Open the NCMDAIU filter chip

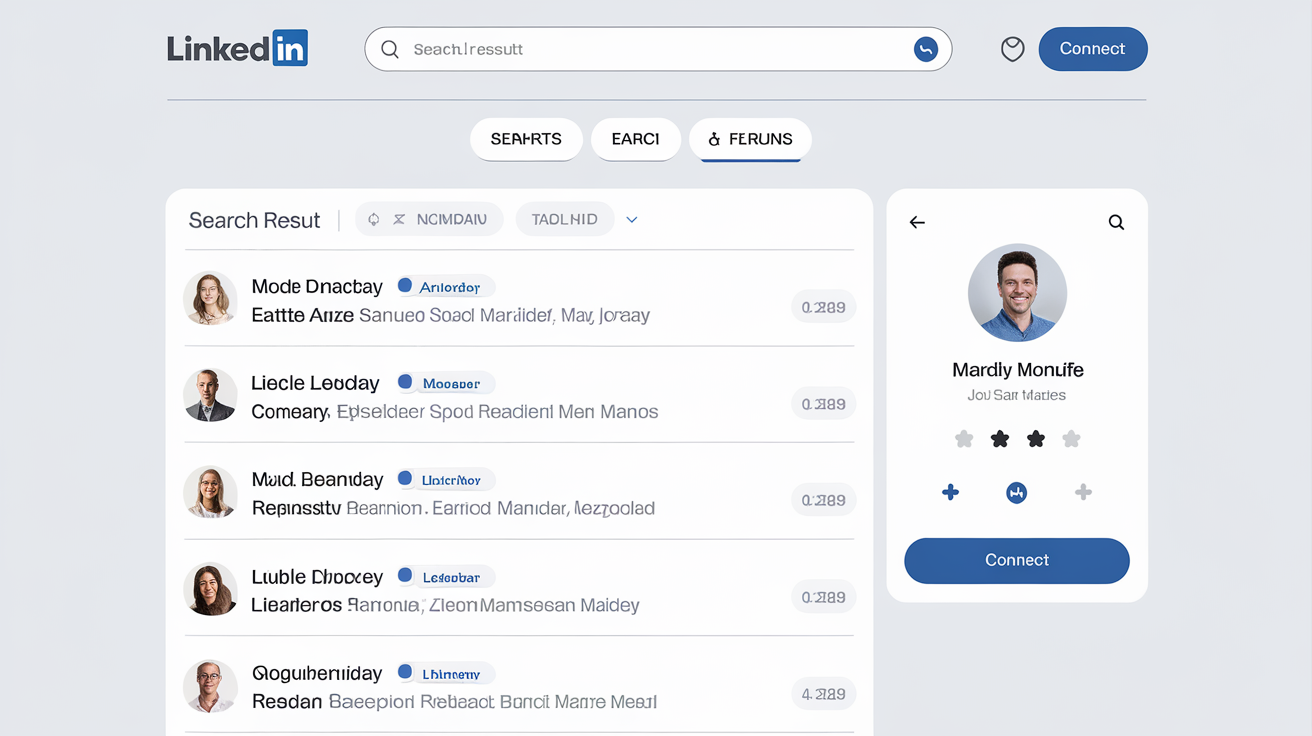click(x=429, y=219)
